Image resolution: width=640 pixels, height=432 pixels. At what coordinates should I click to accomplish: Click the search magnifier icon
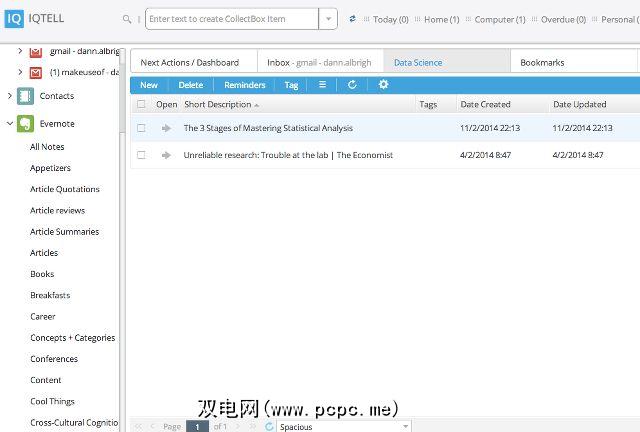pyautogui.click(x=127, y=19)
